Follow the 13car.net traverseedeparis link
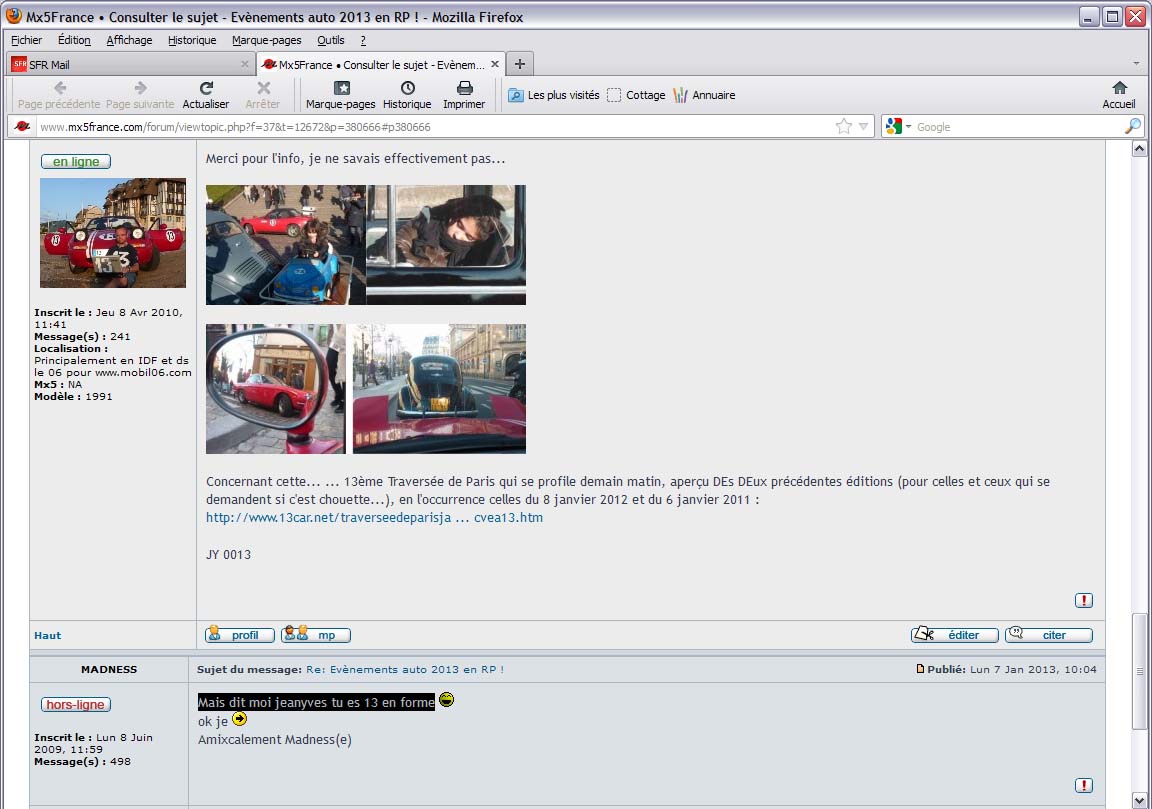 374,517
